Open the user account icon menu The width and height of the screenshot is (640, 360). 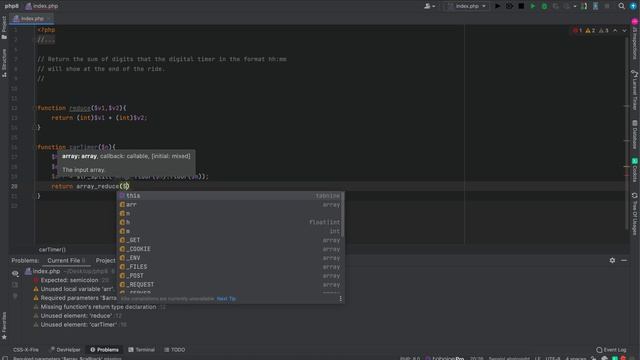(429, 6)
